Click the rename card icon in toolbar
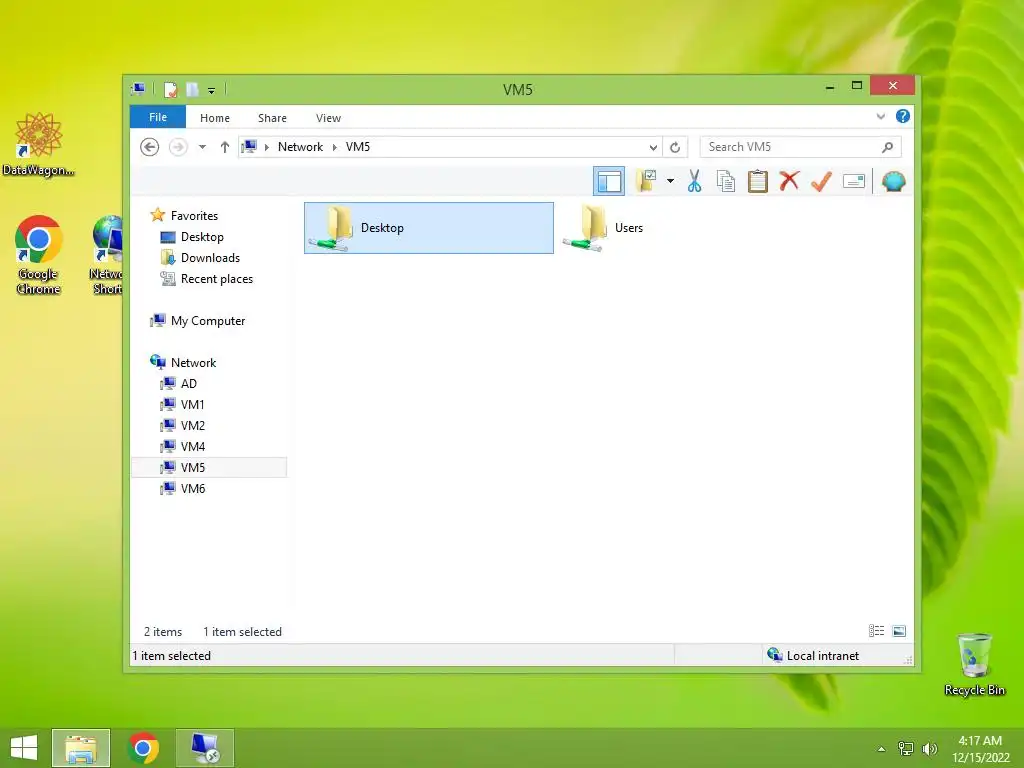The height and width of the screenshot is (768, 1024). pyautogui.click(x=854, y=181)
